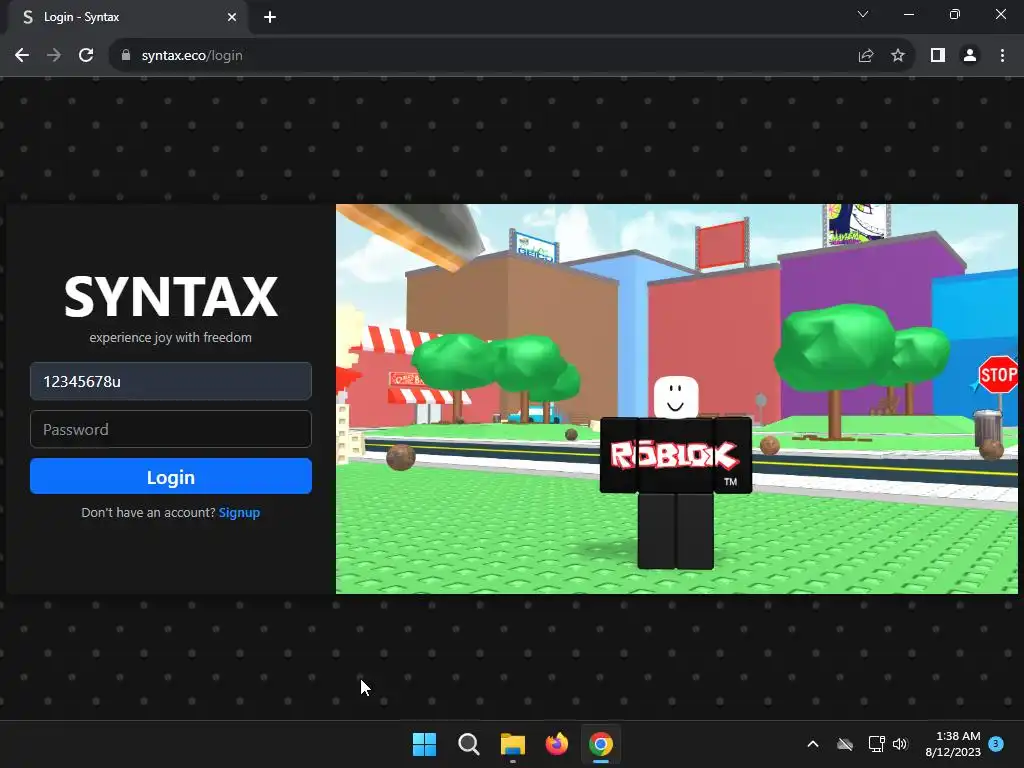Open volume control in tray

coord(900,744)
